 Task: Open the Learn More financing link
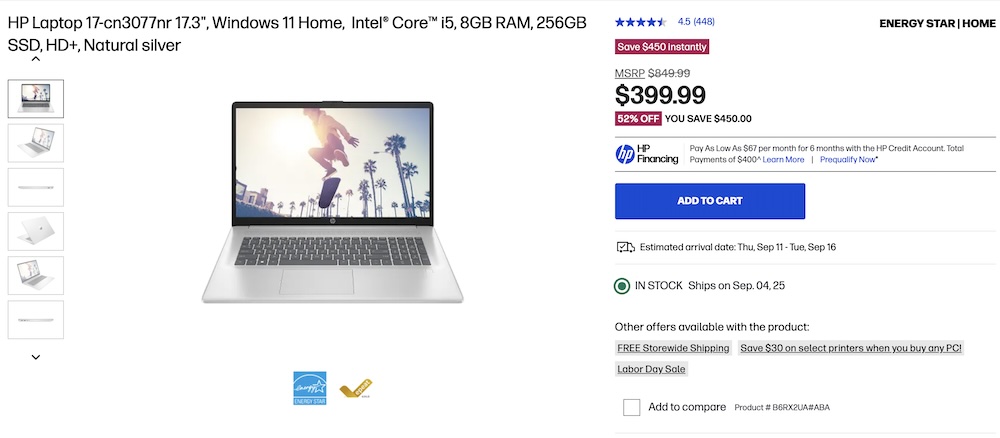784,160
